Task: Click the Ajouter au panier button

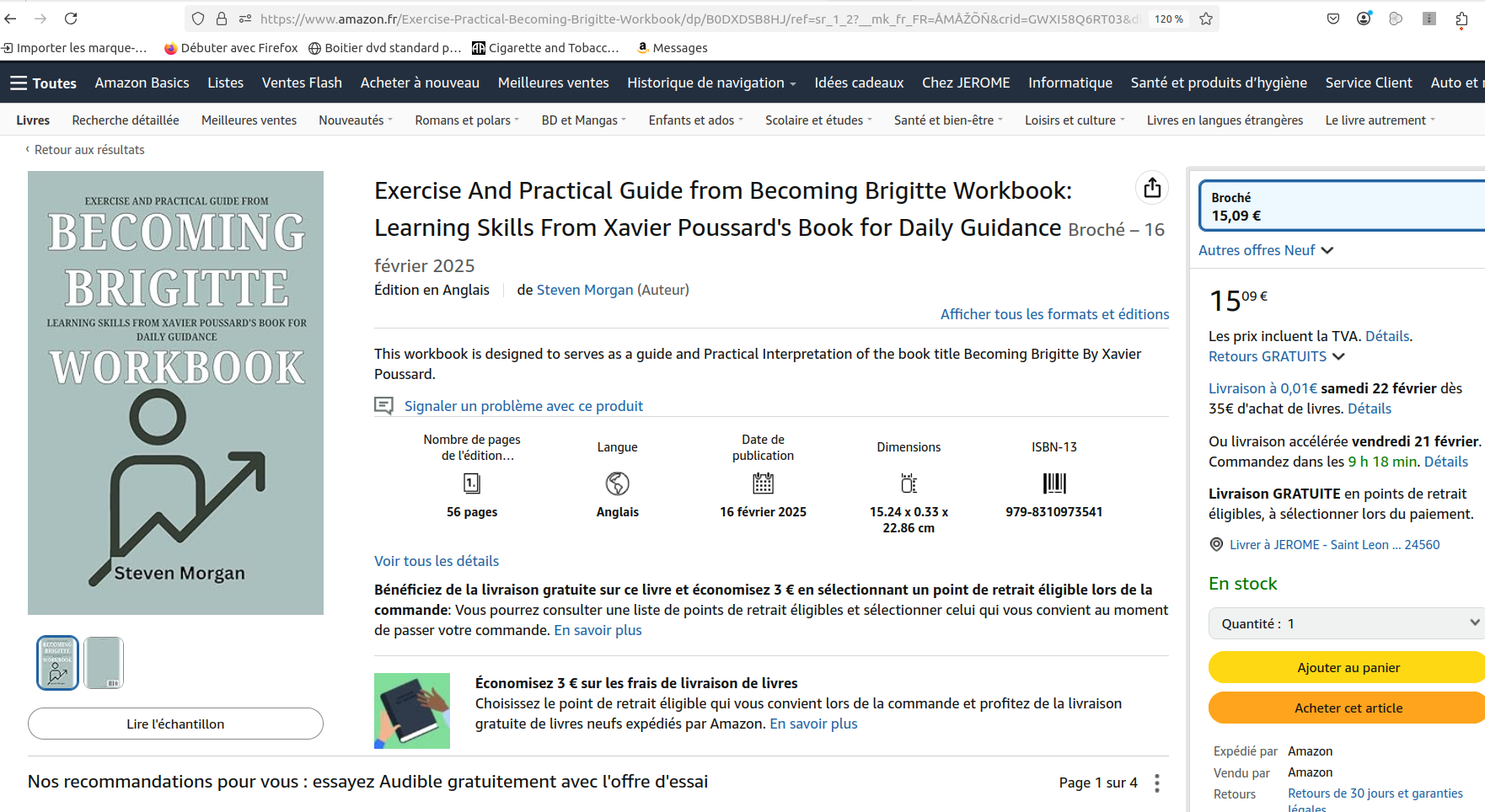Action: [x=1348, y=667]
